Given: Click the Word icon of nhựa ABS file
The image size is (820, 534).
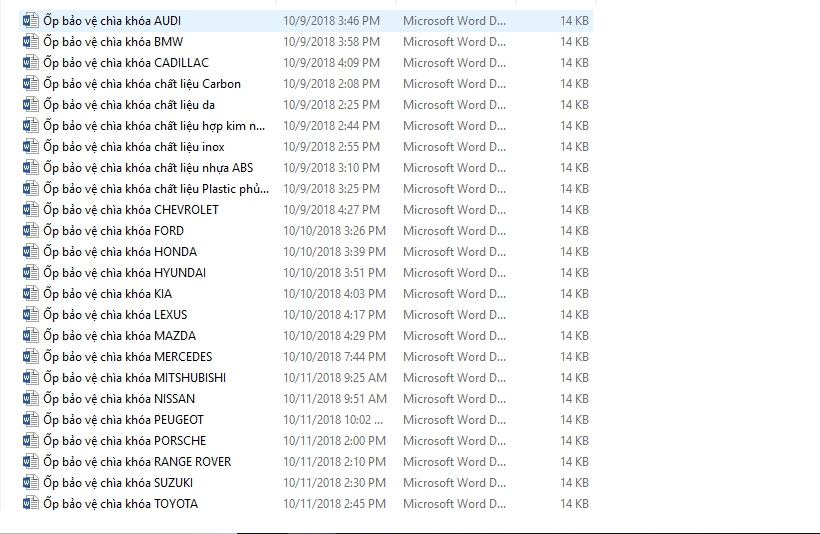Looking at the screenshot, I should pos(31,167).
